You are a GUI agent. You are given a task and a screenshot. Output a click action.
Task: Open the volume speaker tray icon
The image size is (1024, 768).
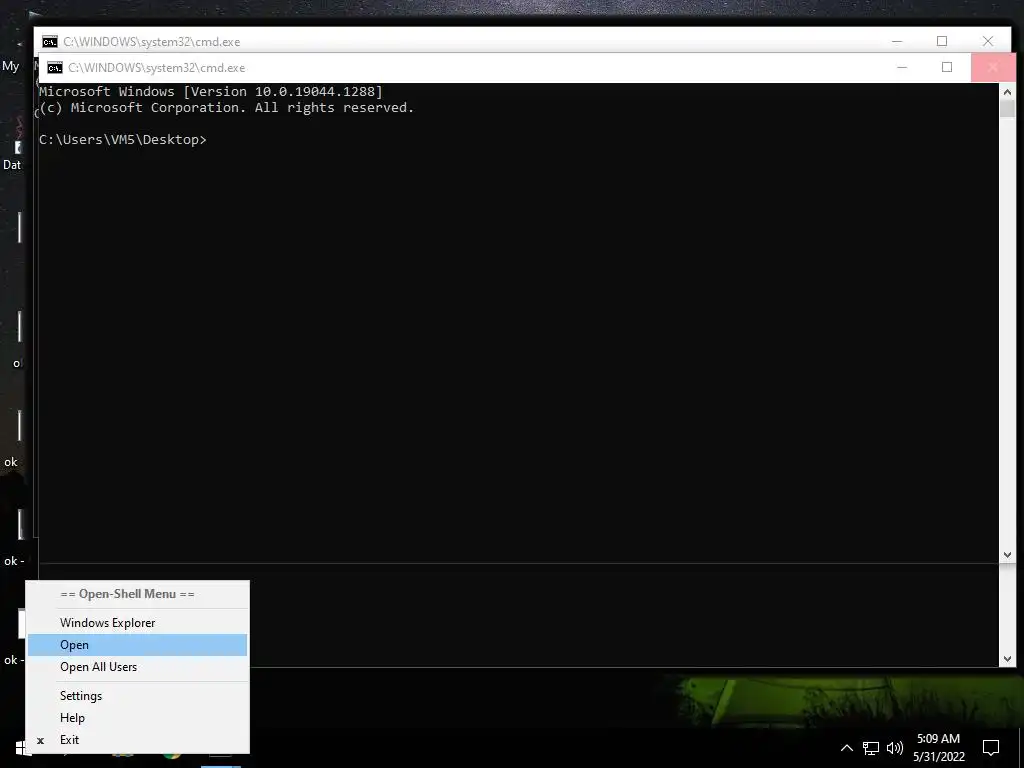click(x=895, y=748)
